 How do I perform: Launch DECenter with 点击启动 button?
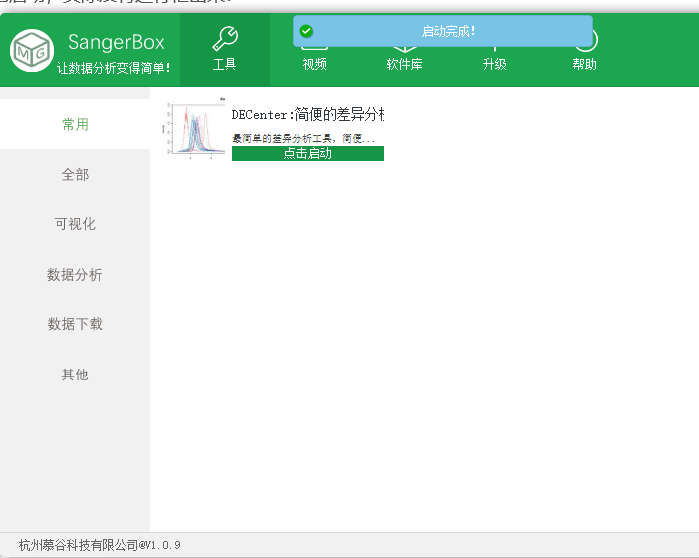308,153
